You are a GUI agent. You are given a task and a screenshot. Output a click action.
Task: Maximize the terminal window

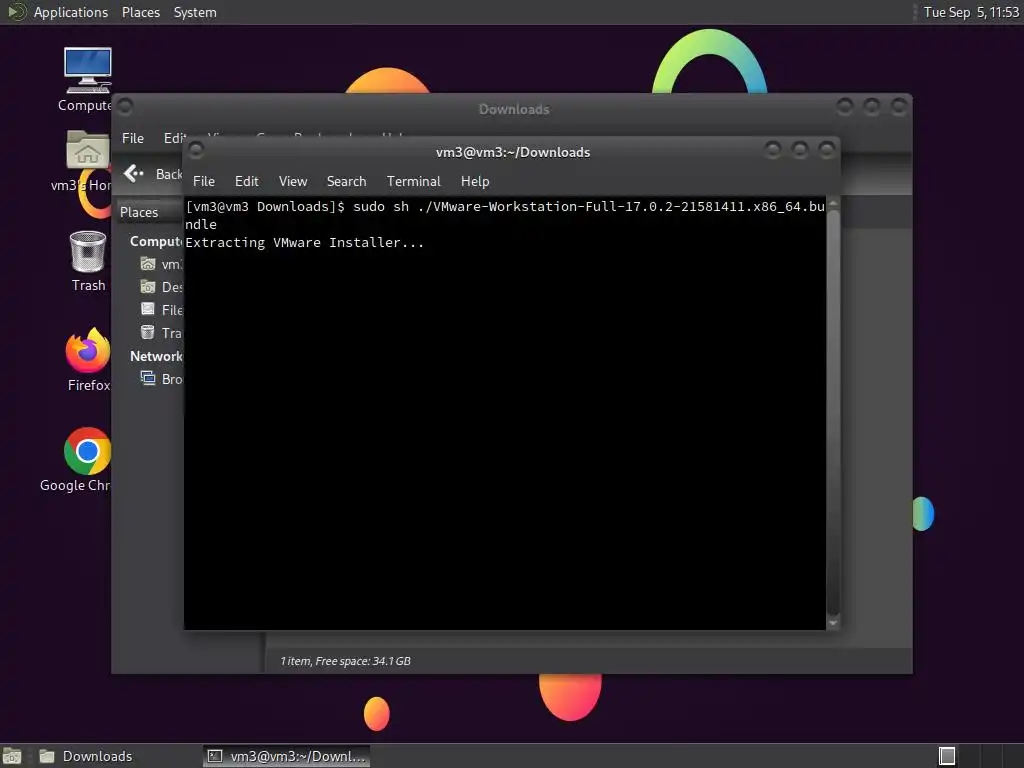click(x=799, y=150)
